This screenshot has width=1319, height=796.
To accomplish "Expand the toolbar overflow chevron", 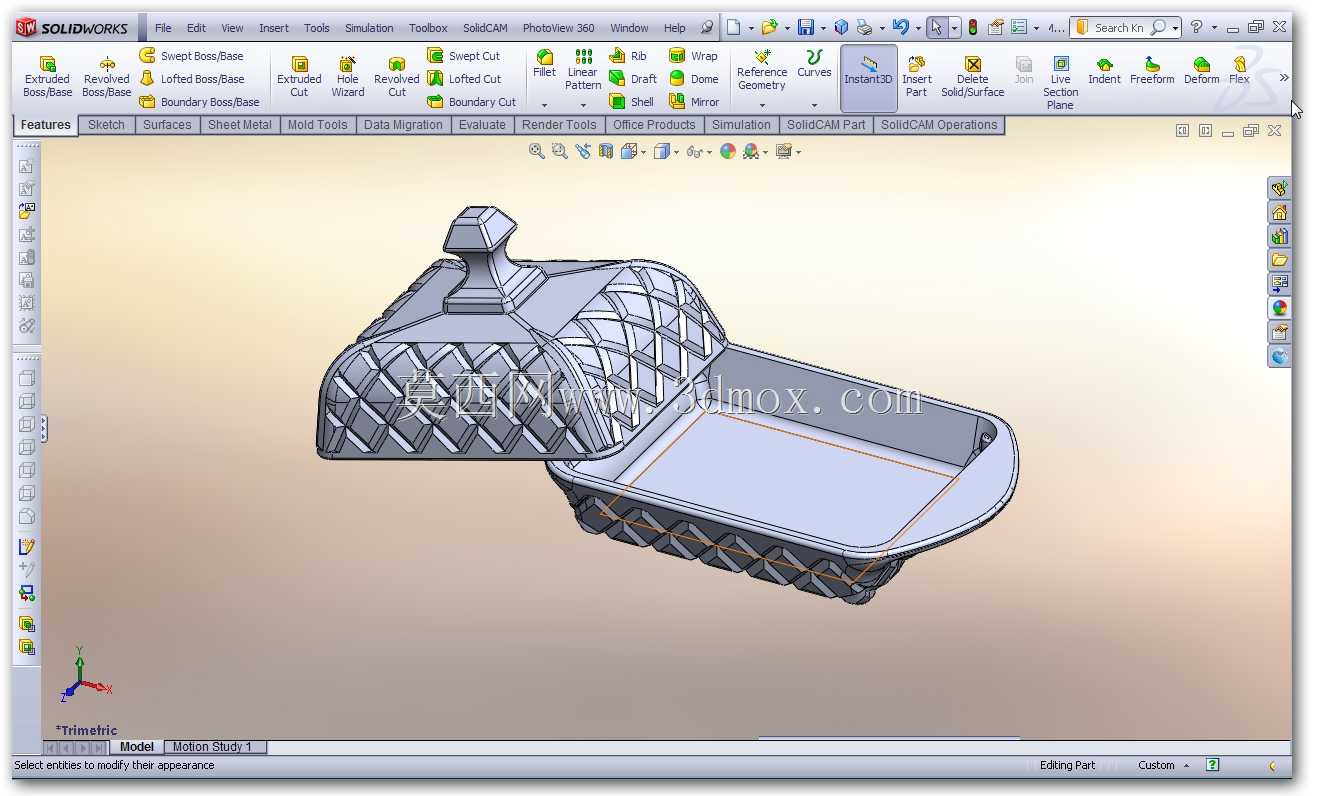I will point(1284,77).
